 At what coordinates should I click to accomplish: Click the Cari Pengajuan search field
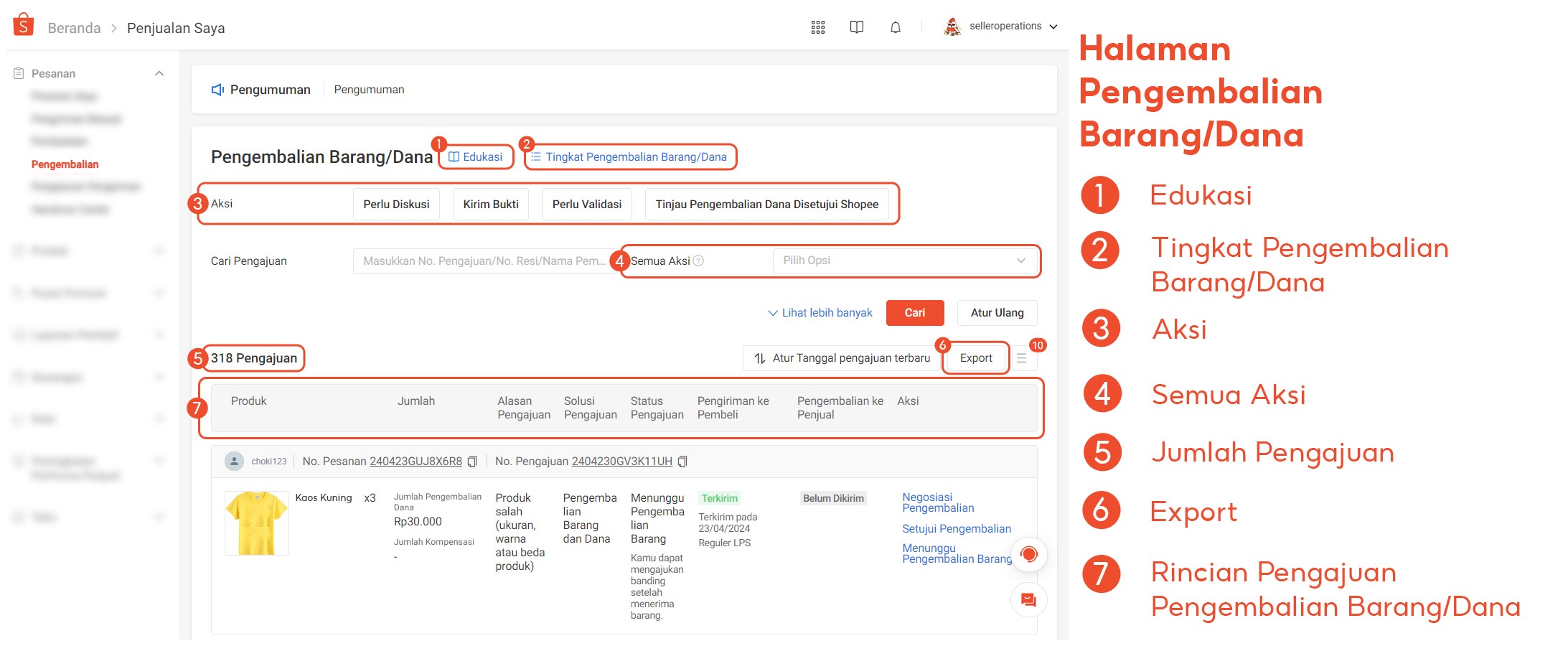[483, 261]
